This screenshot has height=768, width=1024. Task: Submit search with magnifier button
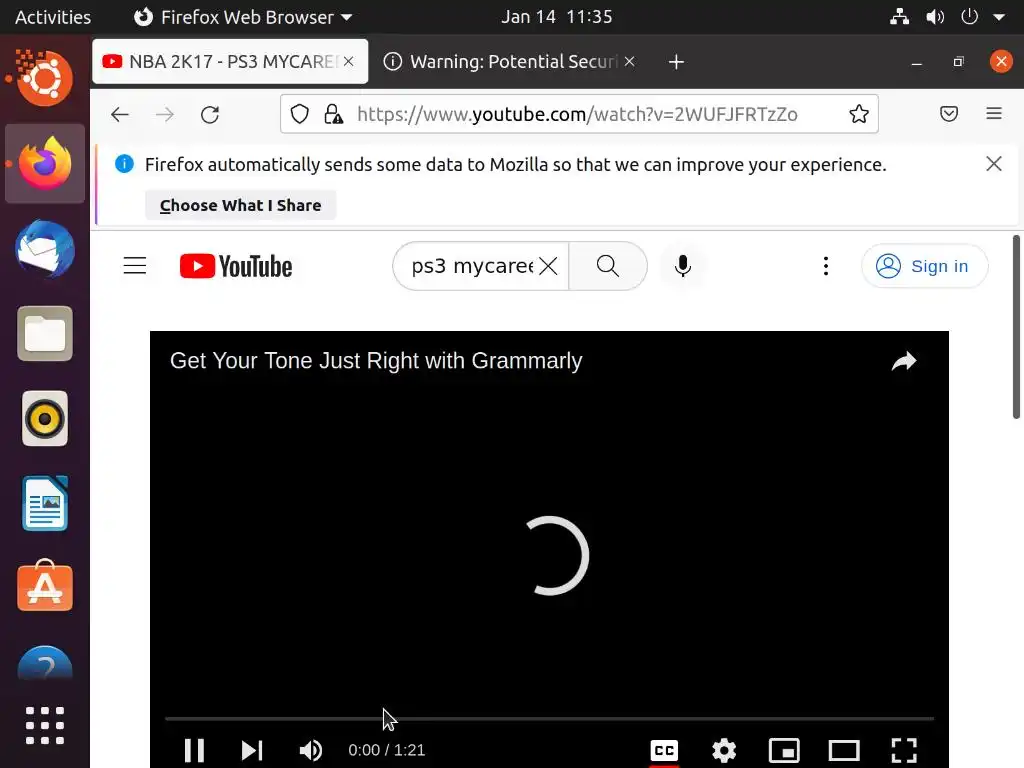pos(607,266)
